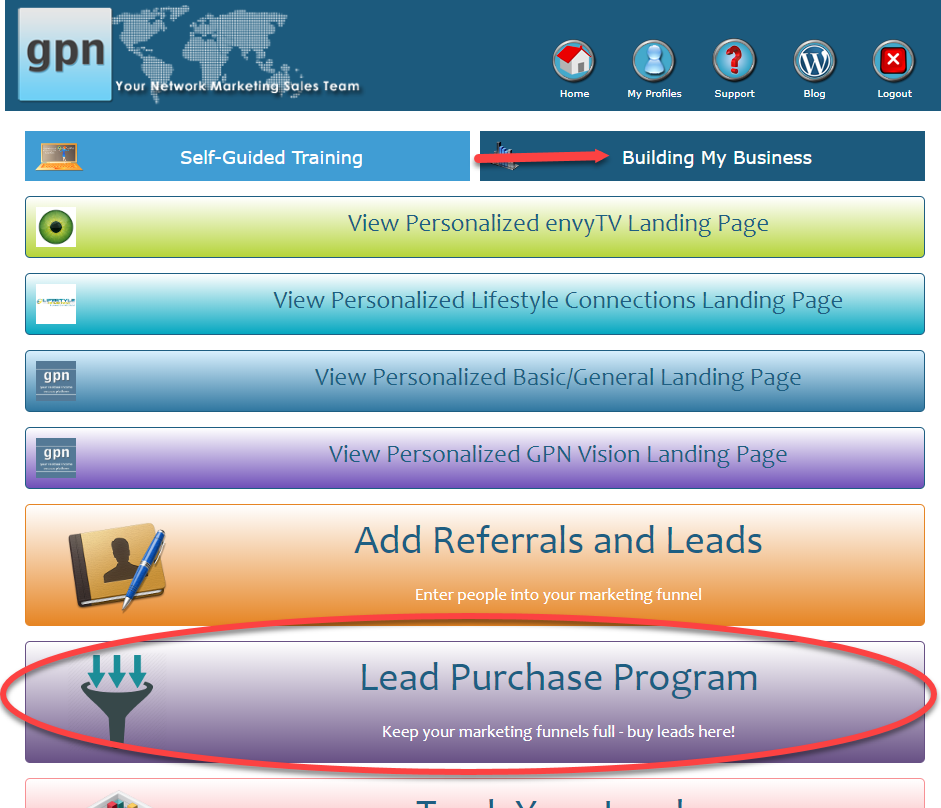This screenshot has height=808, width=941.
Task: Click the green envyTV eye icon
Action: pyautogui.click(x=56, y=227)
